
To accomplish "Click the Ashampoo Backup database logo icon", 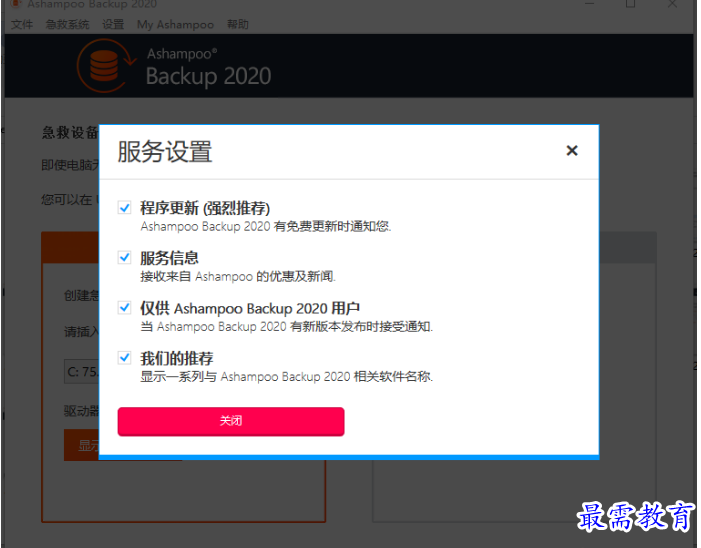I will [106, 66].
